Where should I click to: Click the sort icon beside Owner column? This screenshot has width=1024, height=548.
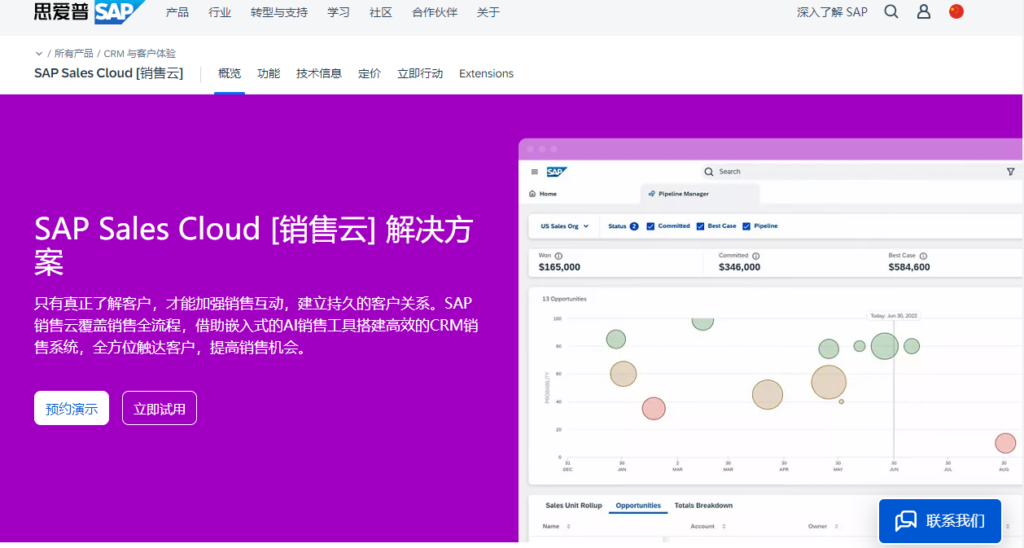[x=836, y=526]
